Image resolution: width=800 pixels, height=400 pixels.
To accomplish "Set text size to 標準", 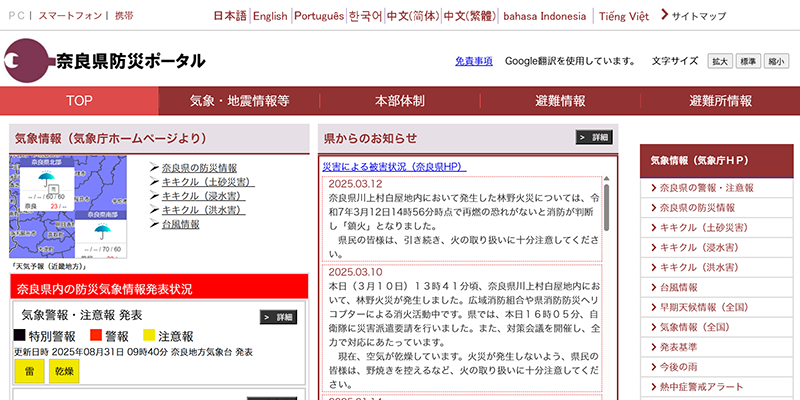I will tap(748, 61).
